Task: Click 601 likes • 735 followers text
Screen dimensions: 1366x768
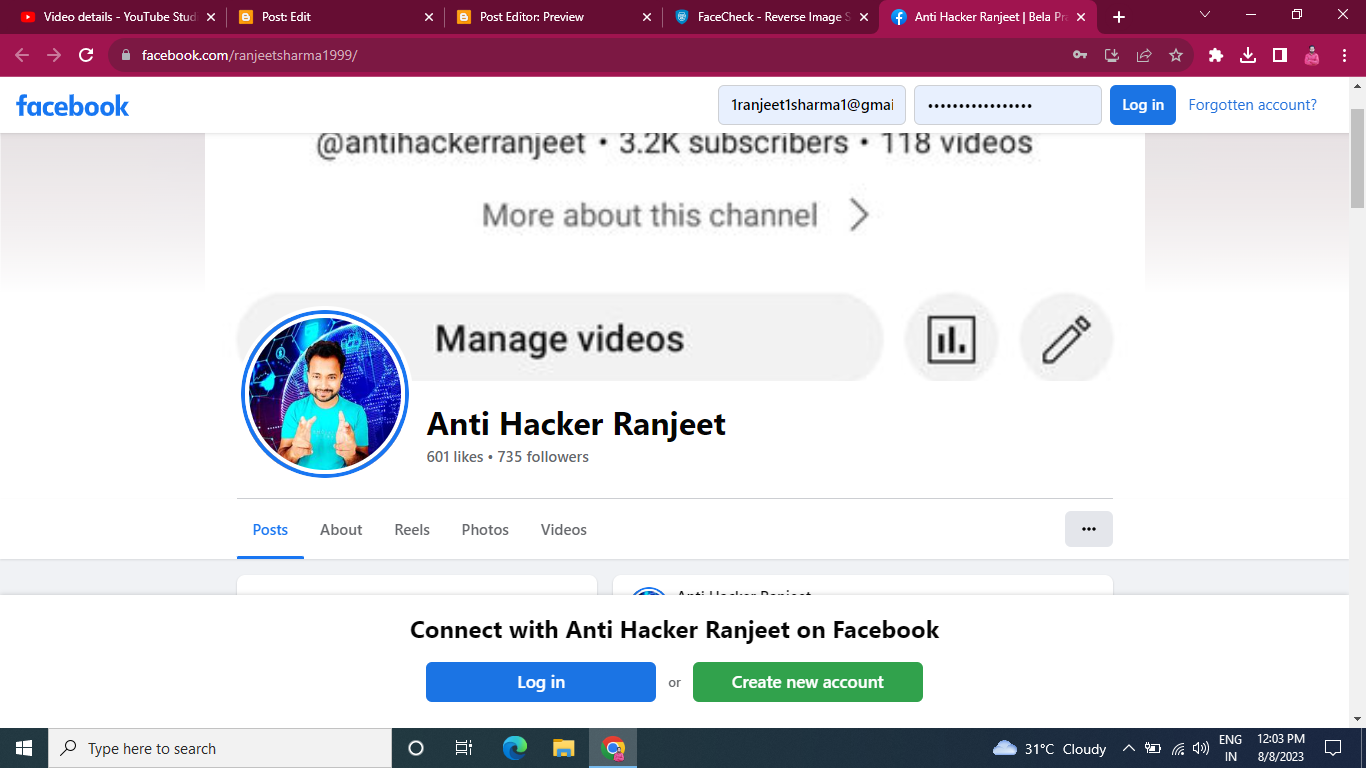Action: point(507,457)
